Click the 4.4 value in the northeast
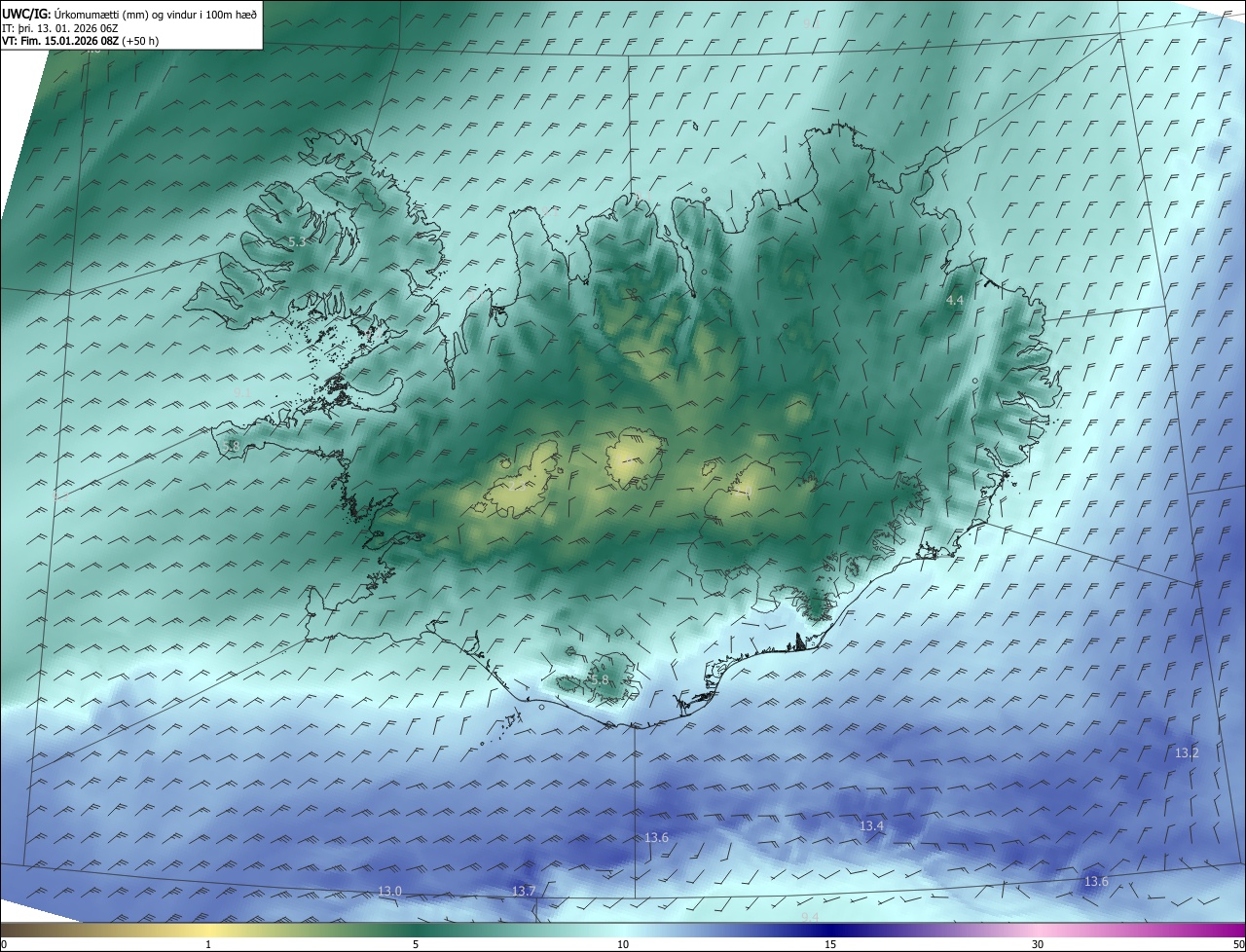 pos(955,301)
